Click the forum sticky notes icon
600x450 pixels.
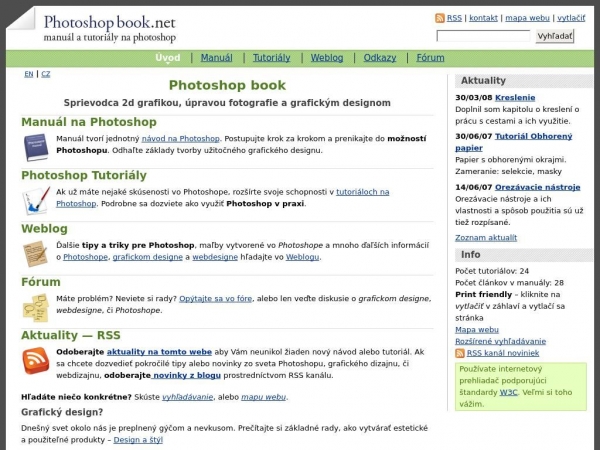tap(36, 307)
